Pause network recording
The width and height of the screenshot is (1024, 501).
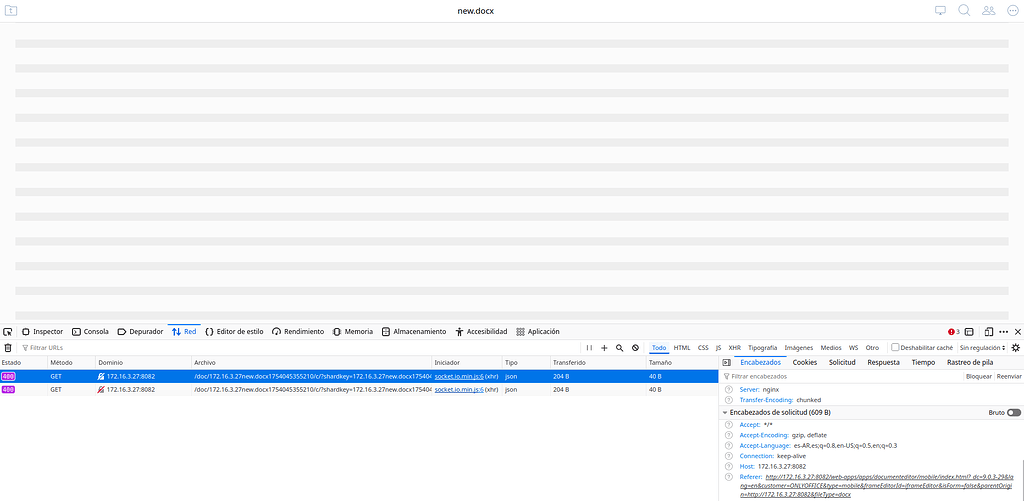(x=589, y=348)
